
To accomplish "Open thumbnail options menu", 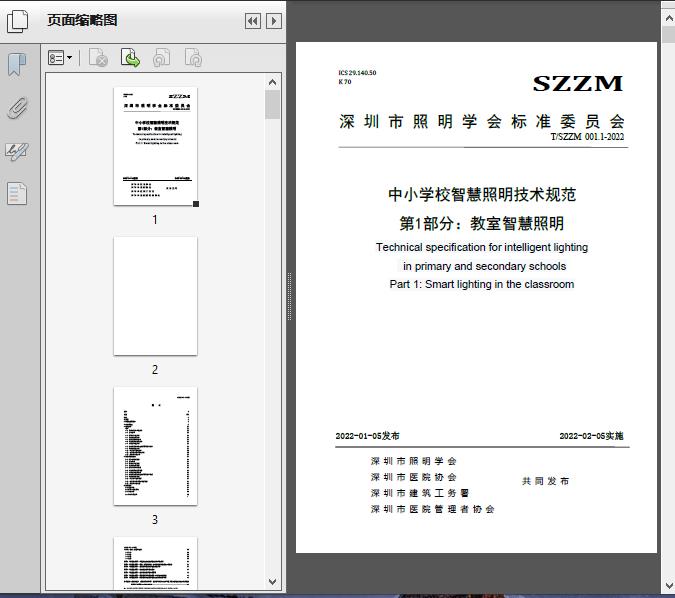I will [60, 58].
